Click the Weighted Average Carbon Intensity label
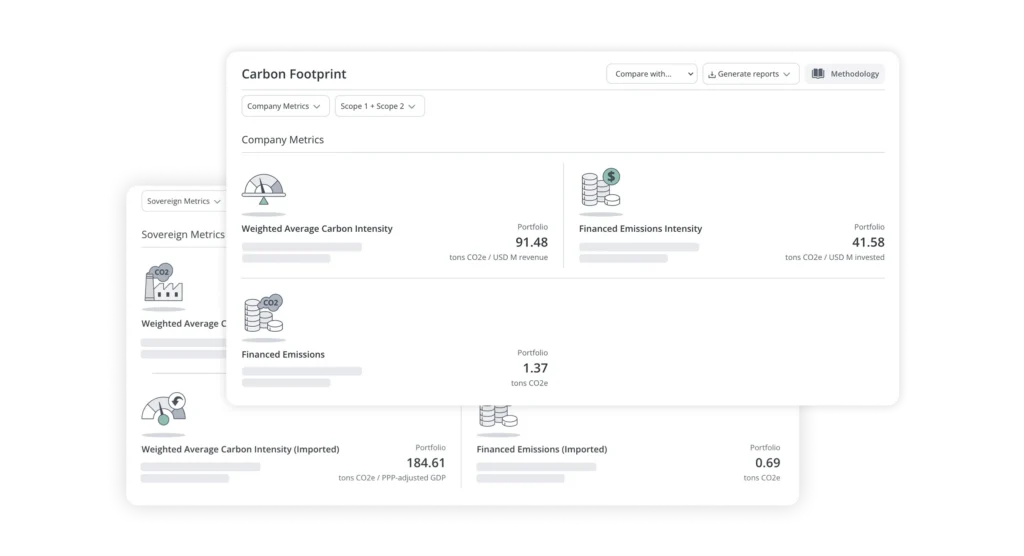The width and height of the screenshot is (1024, 556). 317,229
